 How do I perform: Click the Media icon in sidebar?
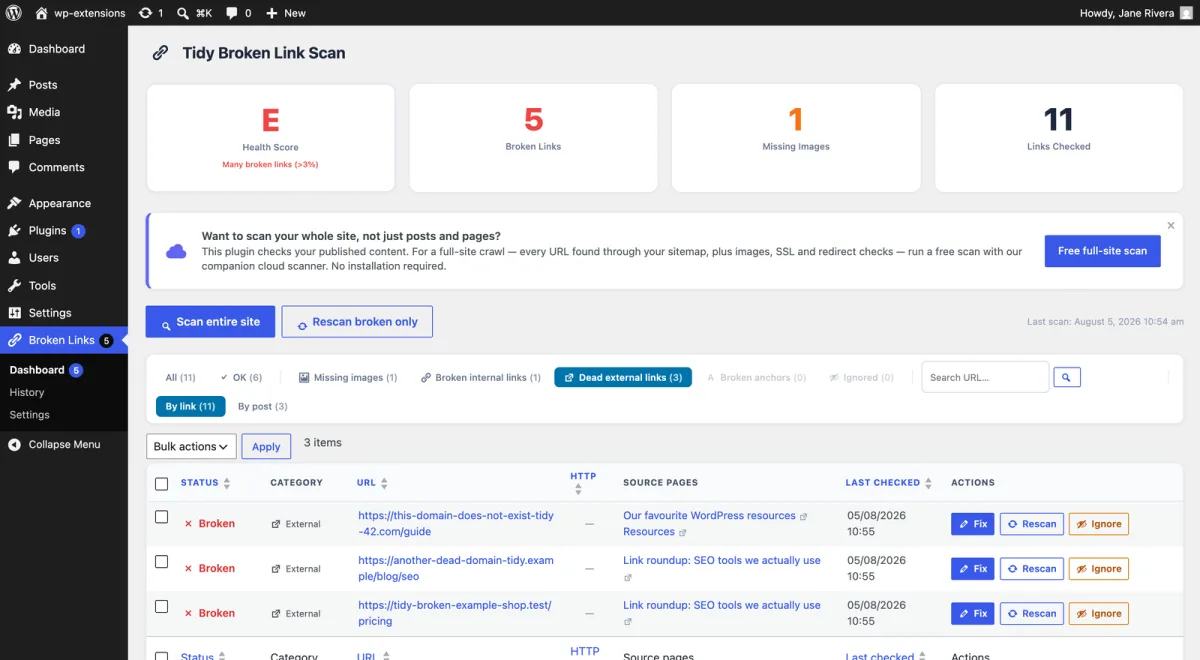14,112
